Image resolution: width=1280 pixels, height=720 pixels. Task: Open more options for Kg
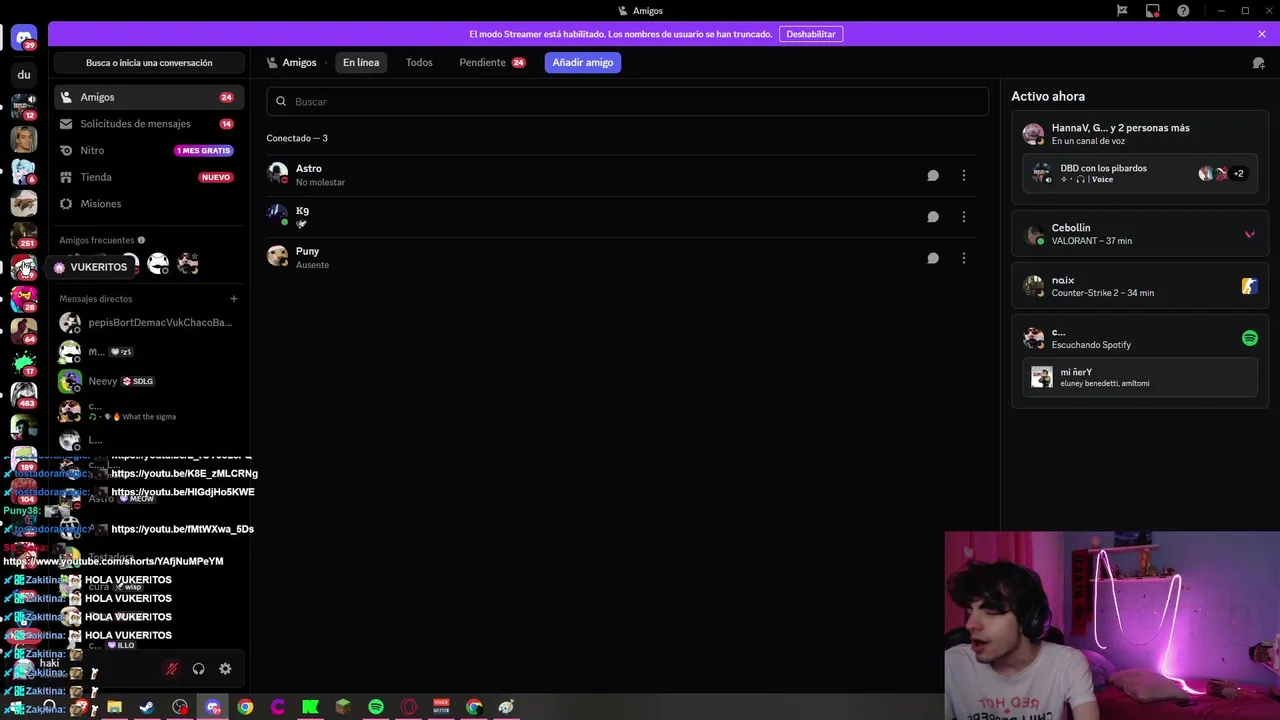[x=964, y=217]
